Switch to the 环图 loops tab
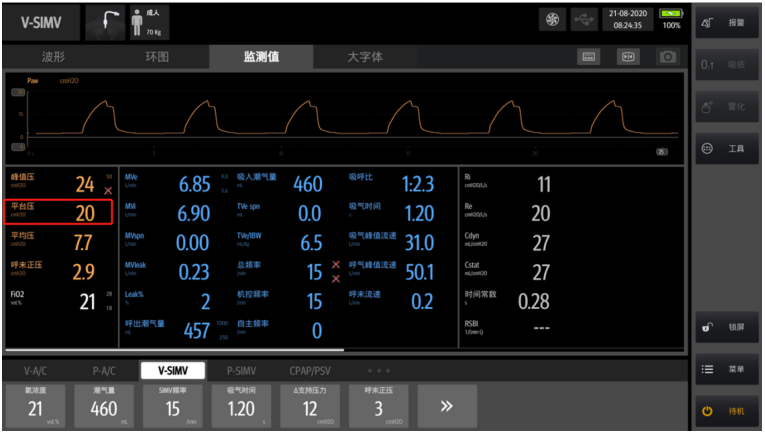The height and width of the screenshot is (435, 765). click(x=157, y=57)
